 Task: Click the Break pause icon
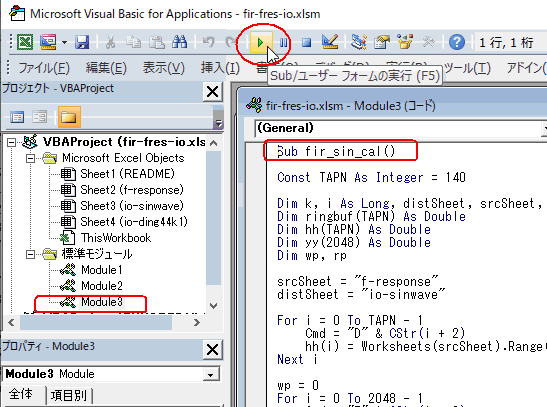tap(283, 43)
